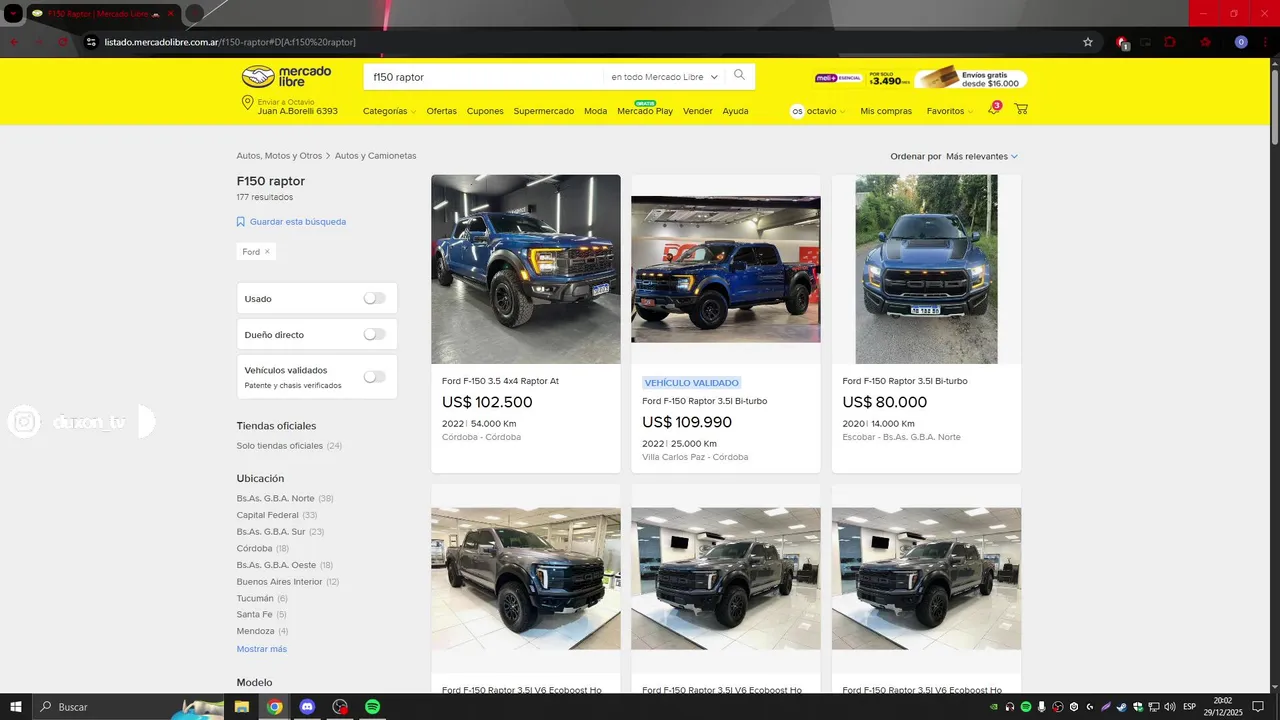The image size is (1280, 720).
Task: Expand the Categorías dropdown
Action: tap(389, 111)
